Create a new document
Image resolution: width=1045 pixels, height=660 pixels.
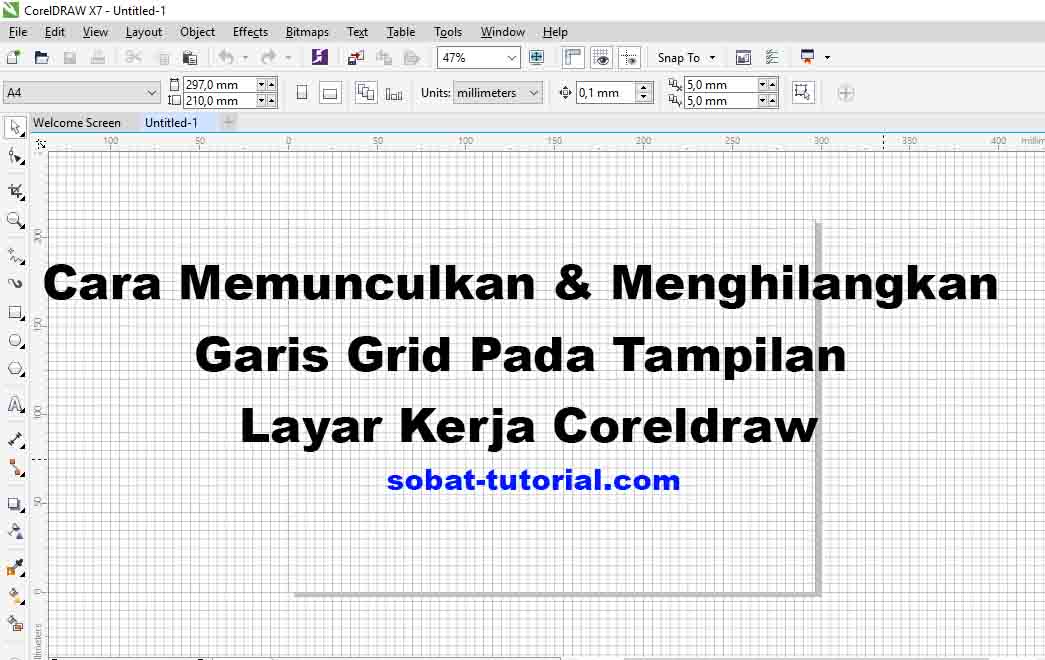click(x=13, y=57)
